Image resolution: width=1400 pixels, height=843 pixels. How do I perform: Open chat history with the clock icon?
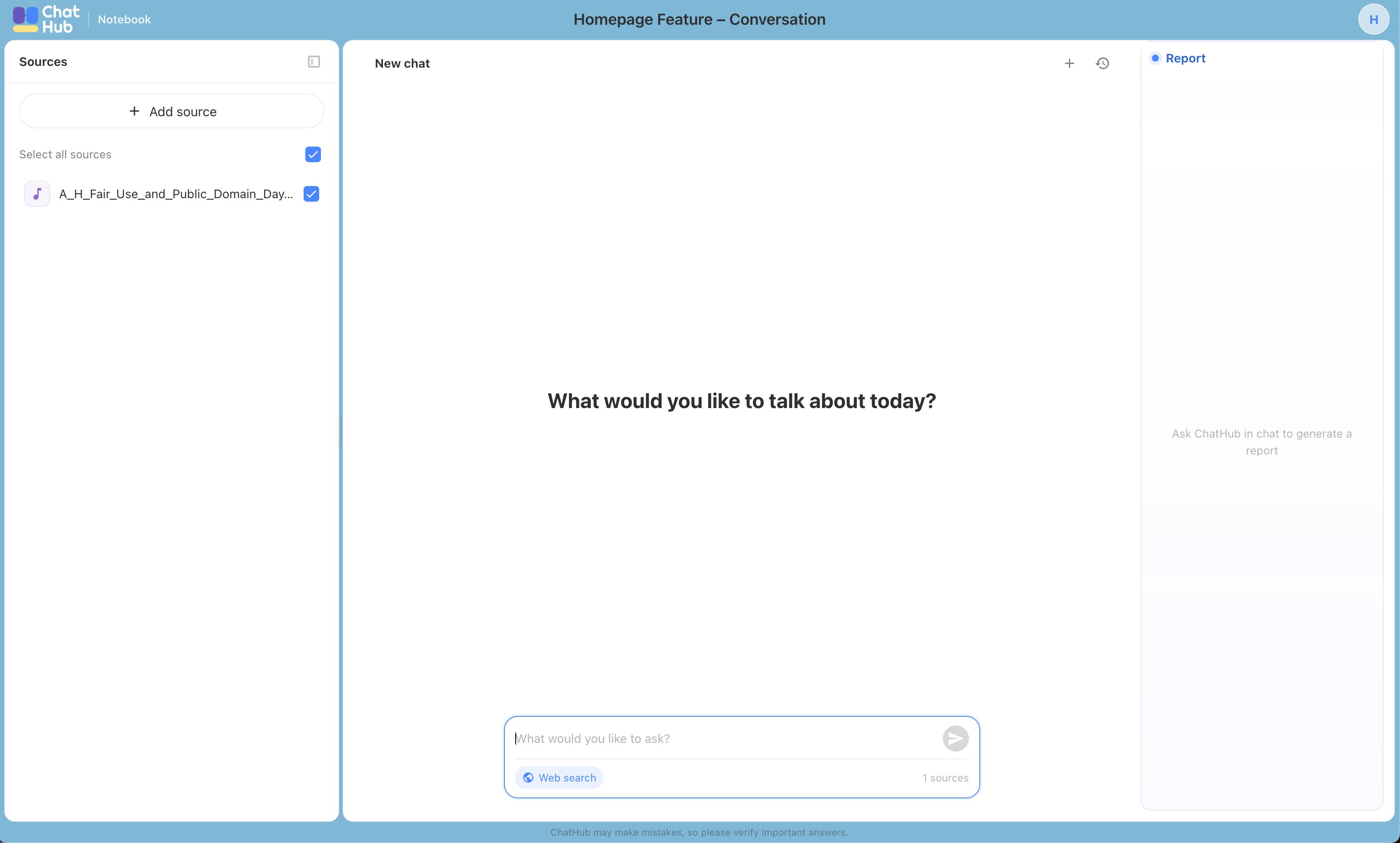pos(1102,63)
